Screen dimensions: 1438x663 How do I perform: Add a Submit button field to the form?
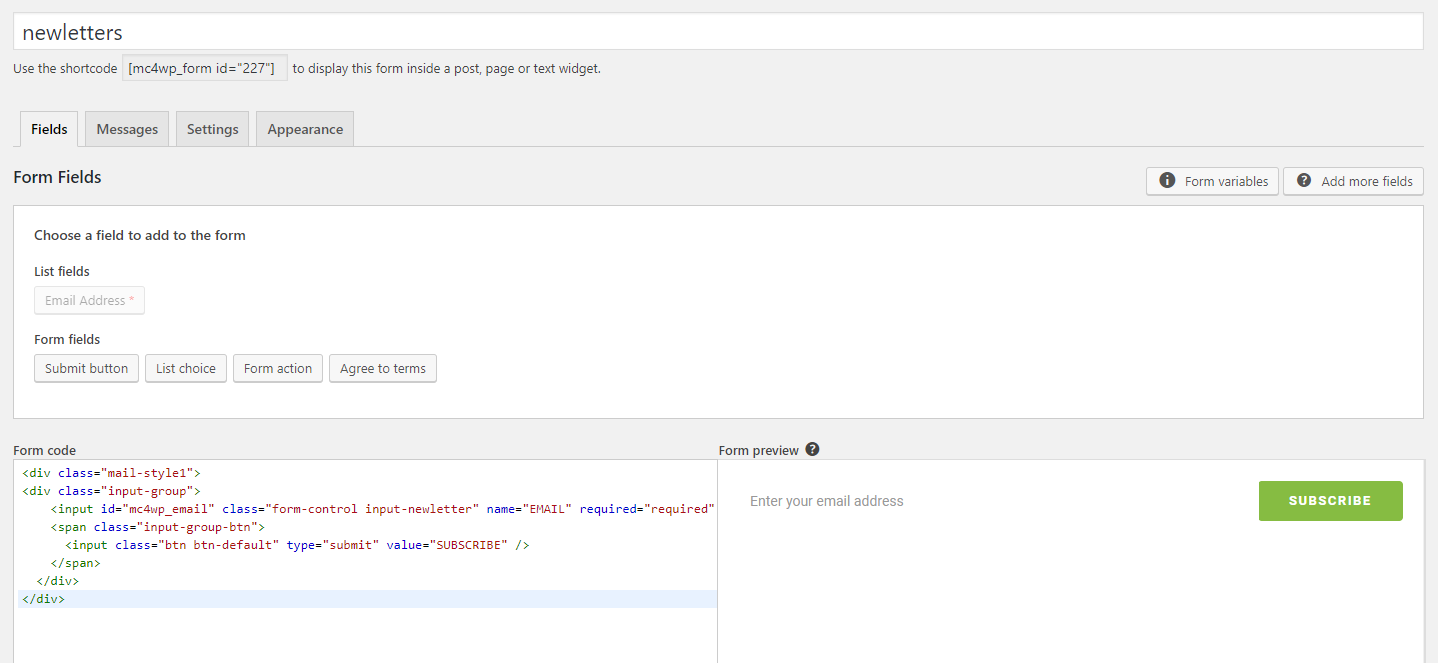pyautogui.click(x=86, y=368)
